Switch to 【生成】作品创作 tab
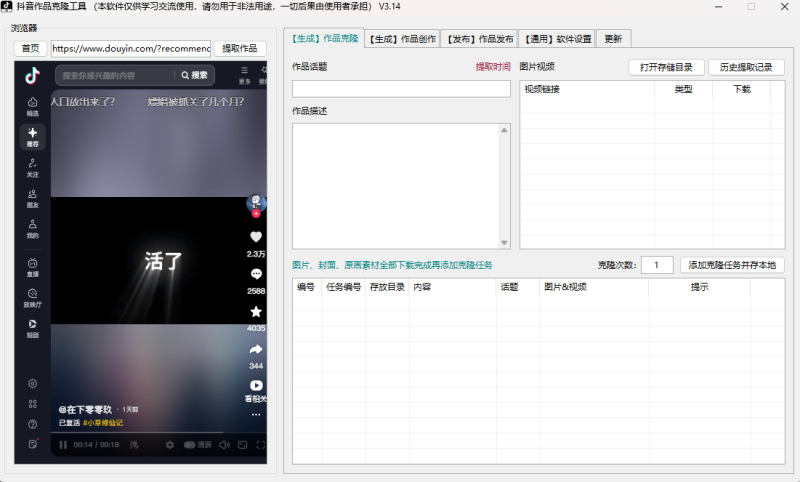This screenshot has width=800, height=482. point(403,39)
